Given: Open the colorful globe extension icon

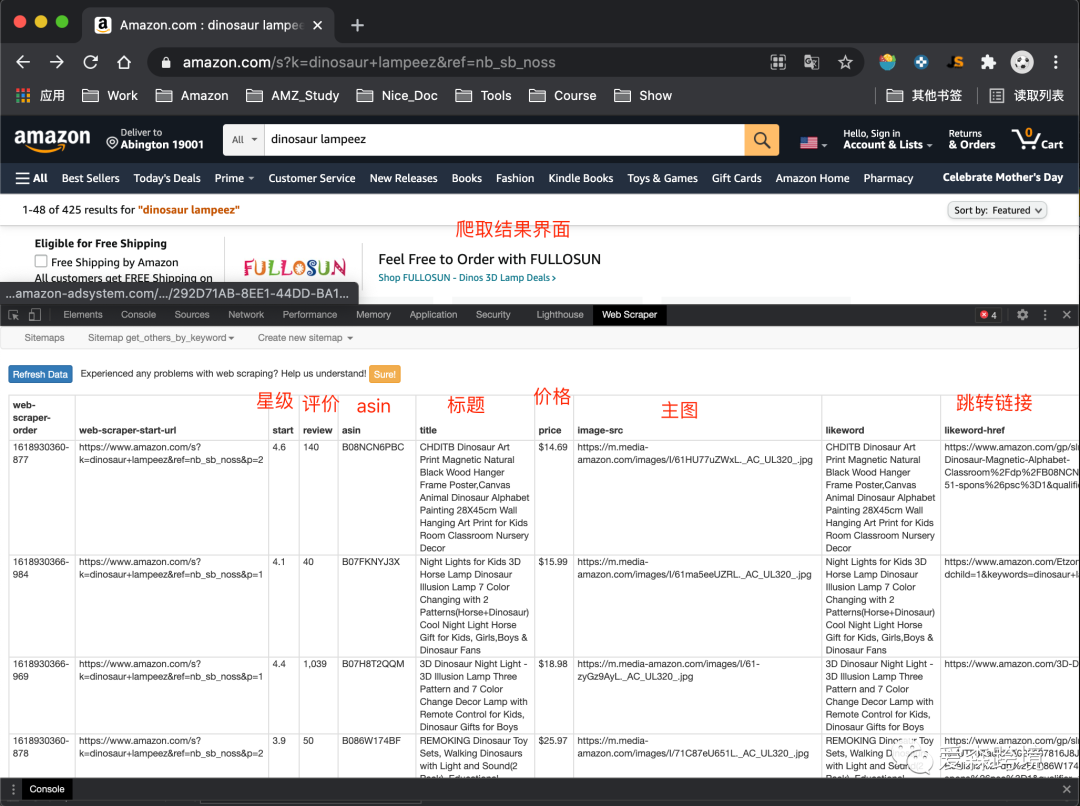Looking at the screenshot, I should (887, 63).
